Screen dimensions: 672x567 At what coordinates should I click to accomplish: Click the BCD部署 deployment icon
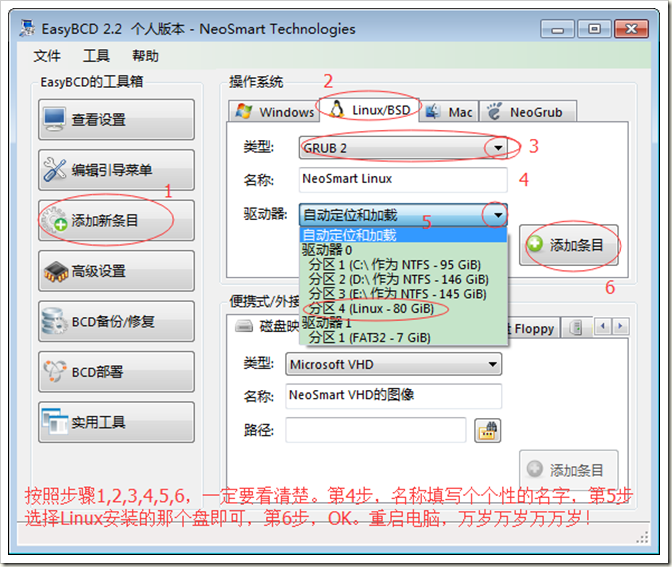tap(55, 371)
